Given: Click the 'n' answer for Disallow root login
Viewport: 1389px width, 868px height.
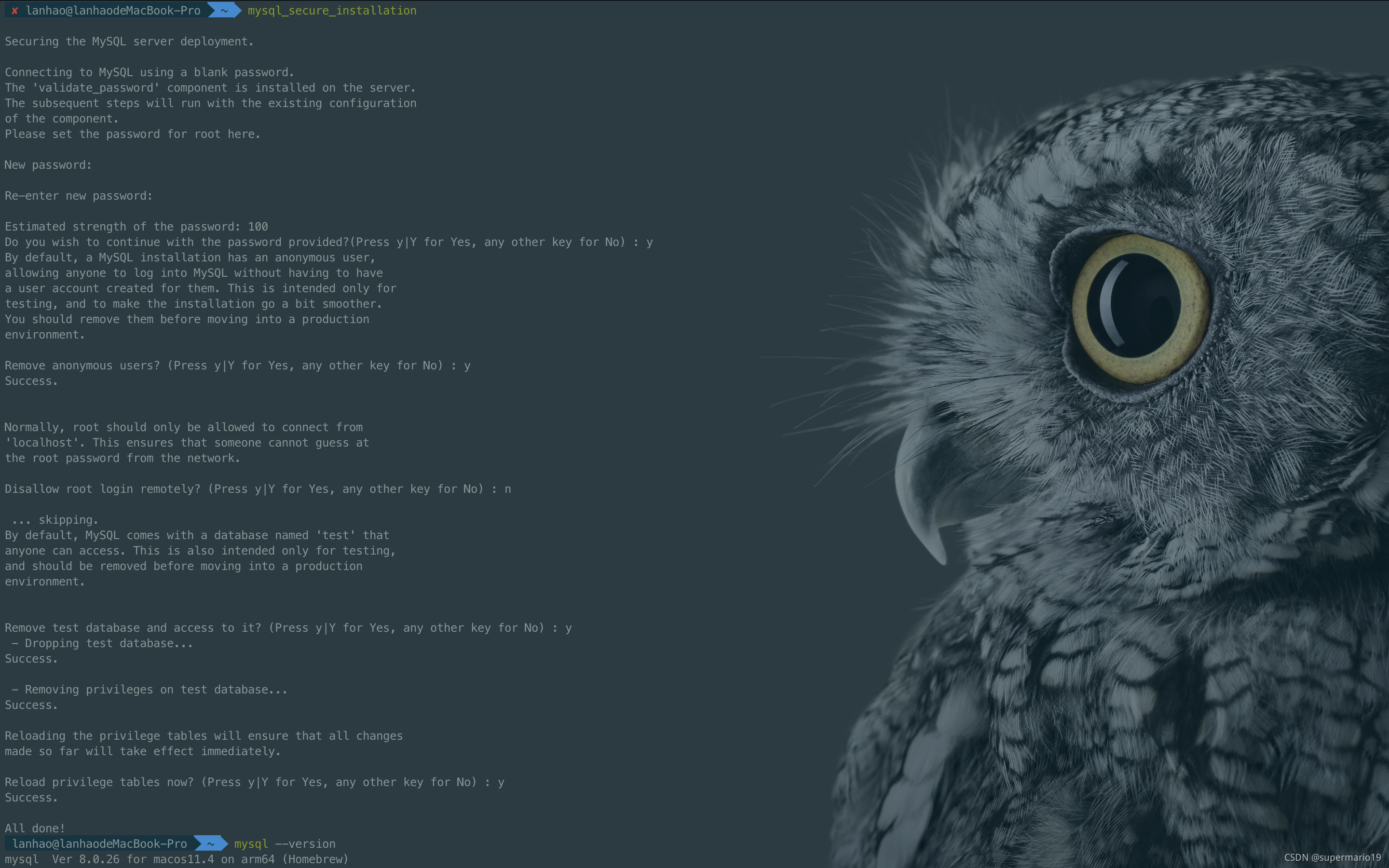Looking at the screenshot, I should [507, 489].
